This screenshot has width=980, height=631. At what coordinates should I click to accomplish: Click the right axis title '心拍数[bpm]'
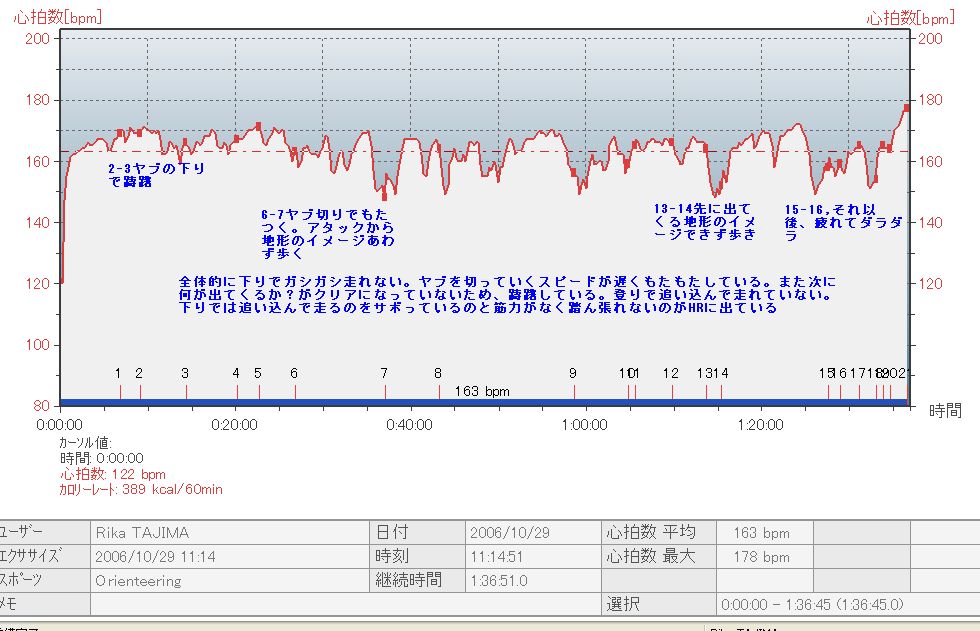pos(910,17)
